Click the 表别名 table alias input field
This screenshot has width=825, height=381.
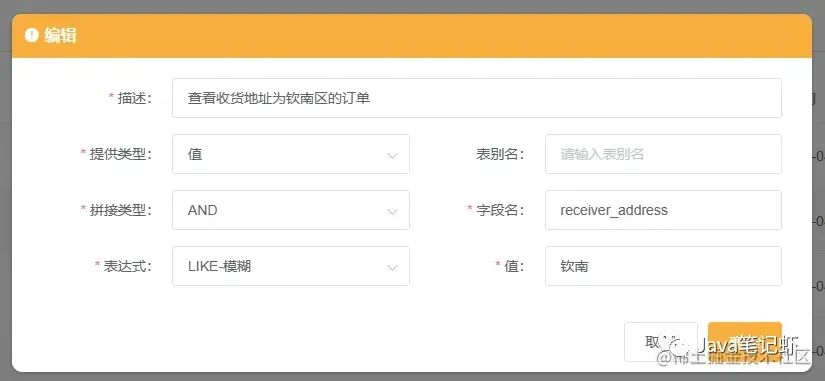click(663, 154)
